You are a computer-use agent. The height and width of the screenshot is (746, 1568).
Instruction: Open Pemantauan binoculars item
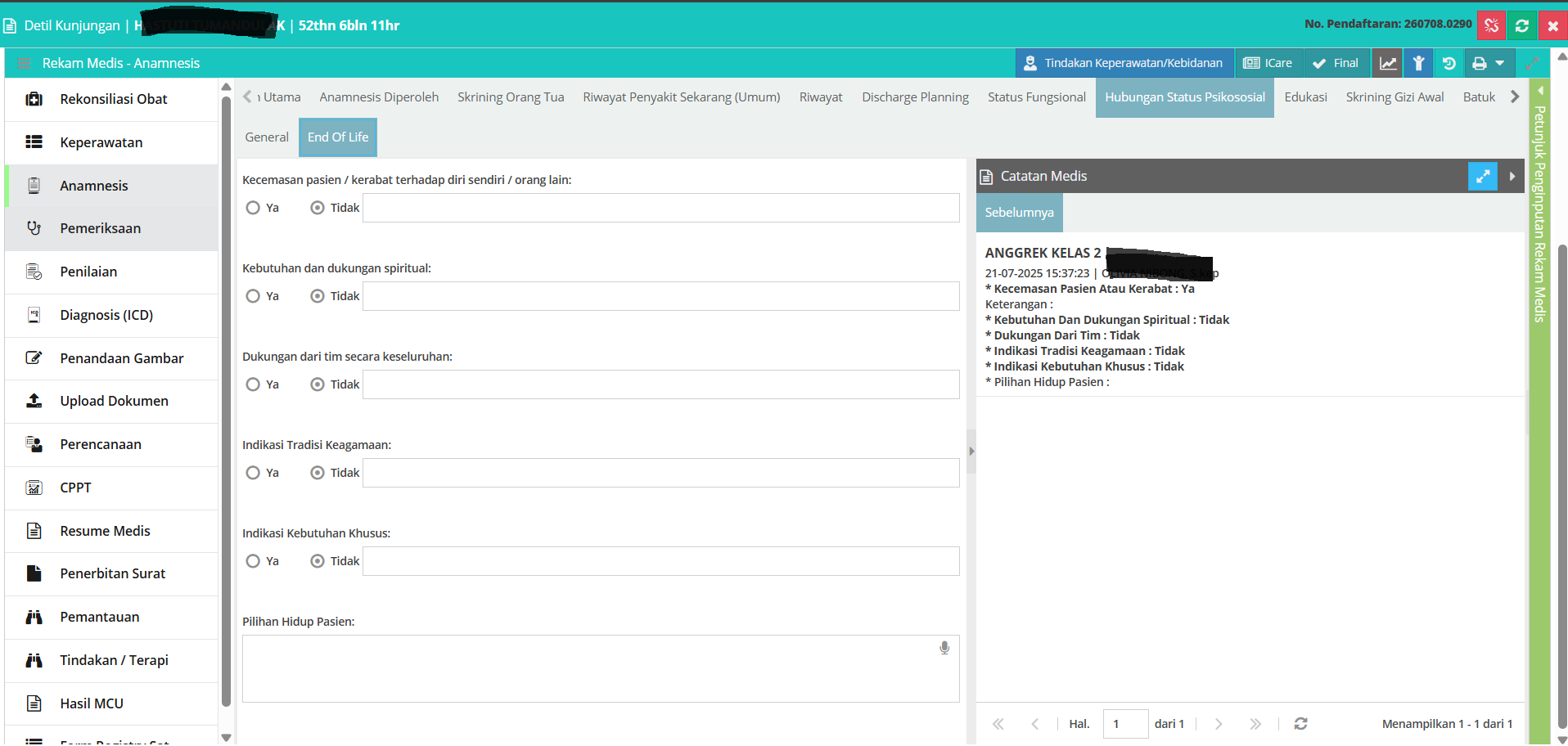pyautogui.click(x=112, y=617)
